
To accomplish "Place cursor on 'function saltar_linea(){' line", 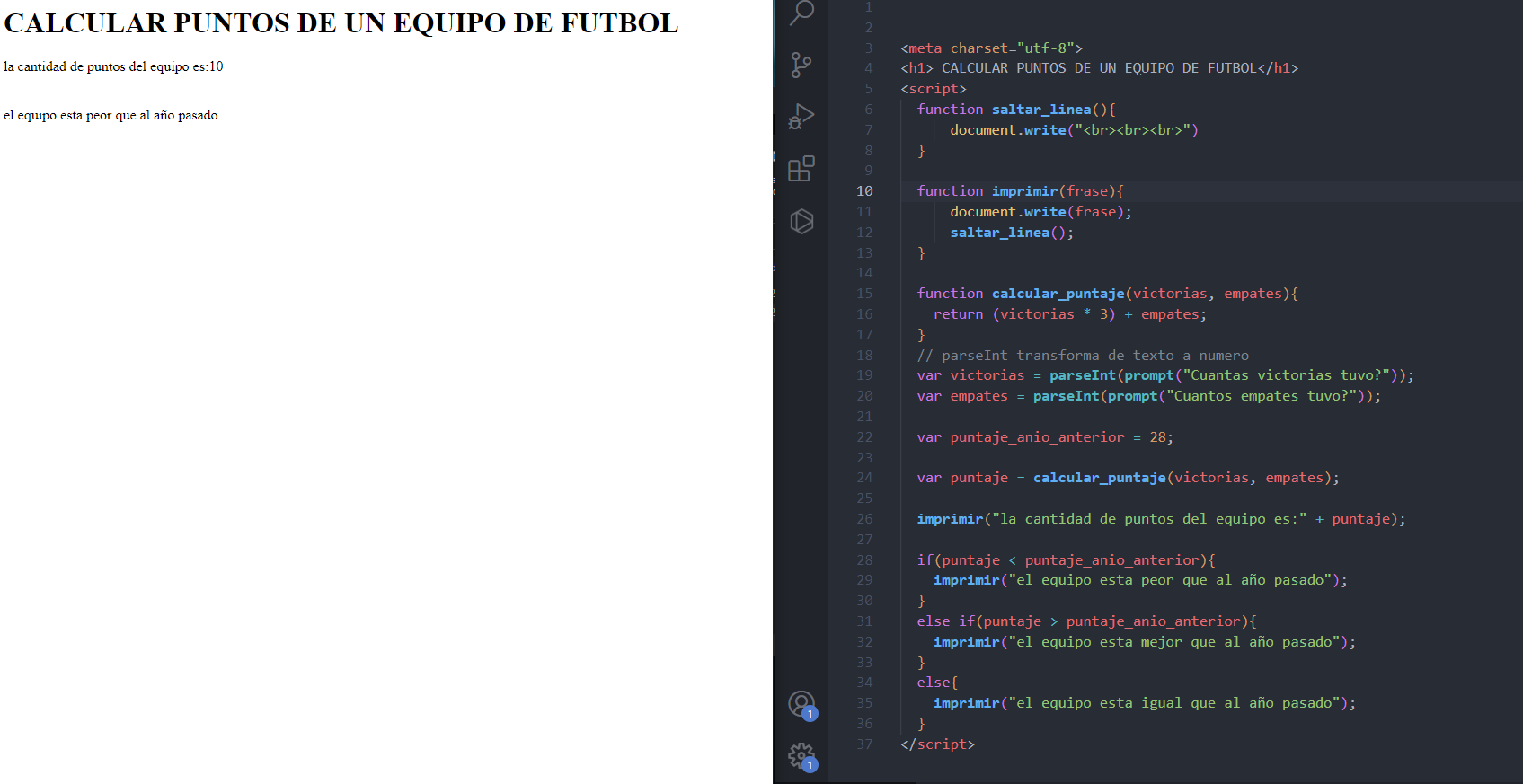I will [x=1015, y=110].
